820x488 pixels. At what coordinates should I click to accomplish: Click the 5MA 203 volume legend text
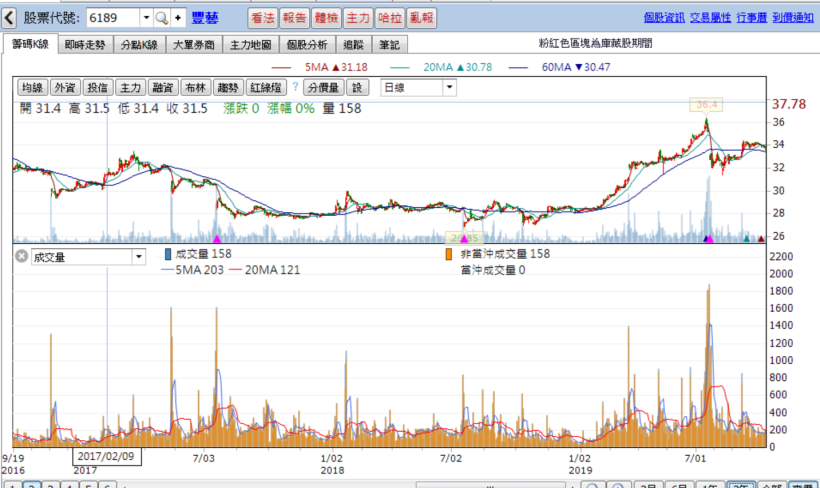click(199, 270)
